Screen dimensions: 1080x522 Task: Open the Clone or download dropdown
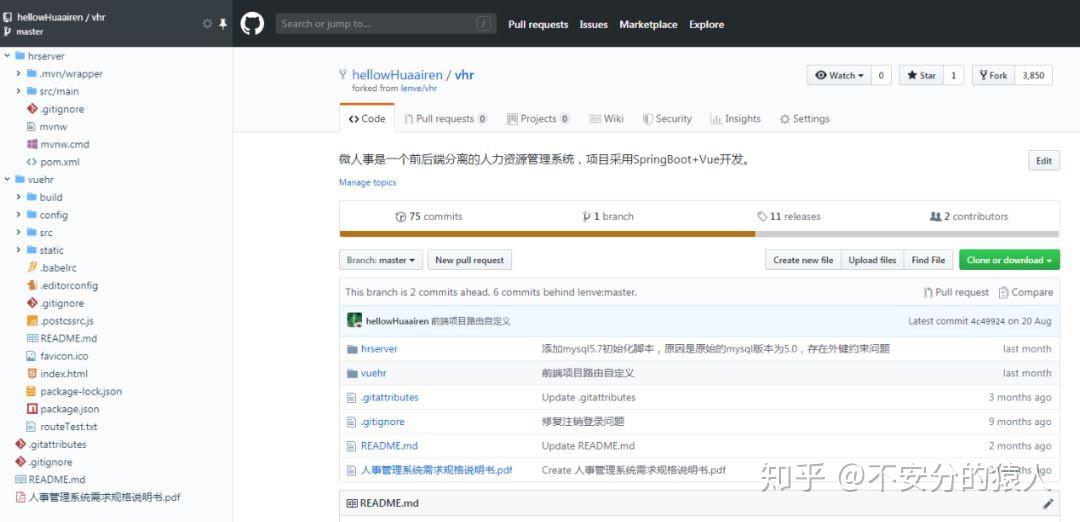point(1009,260)
